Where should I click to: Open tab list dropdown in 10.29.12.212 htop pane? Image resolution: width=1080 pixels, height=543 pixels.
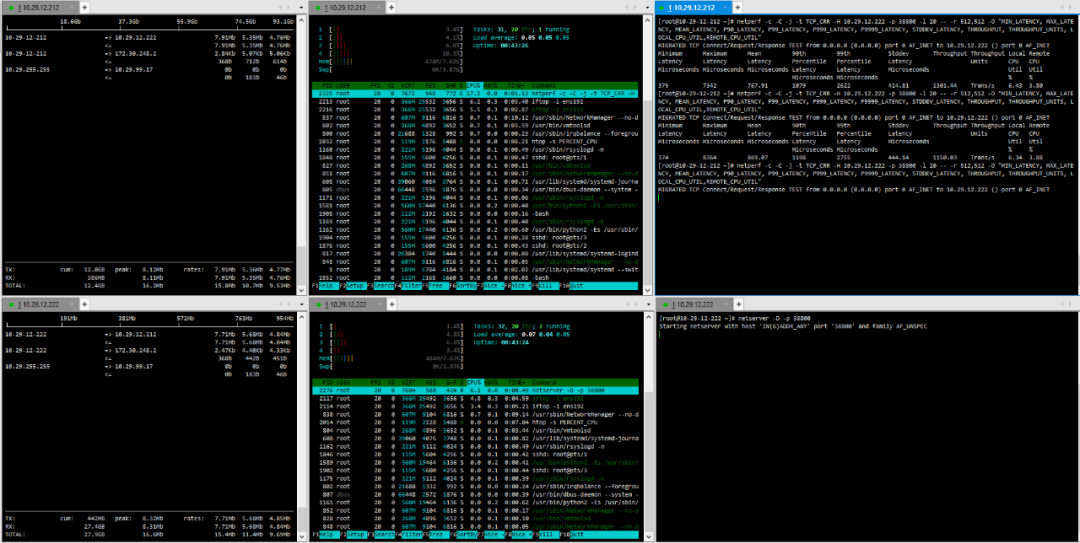pyautogui.click(x=645, y=7)
